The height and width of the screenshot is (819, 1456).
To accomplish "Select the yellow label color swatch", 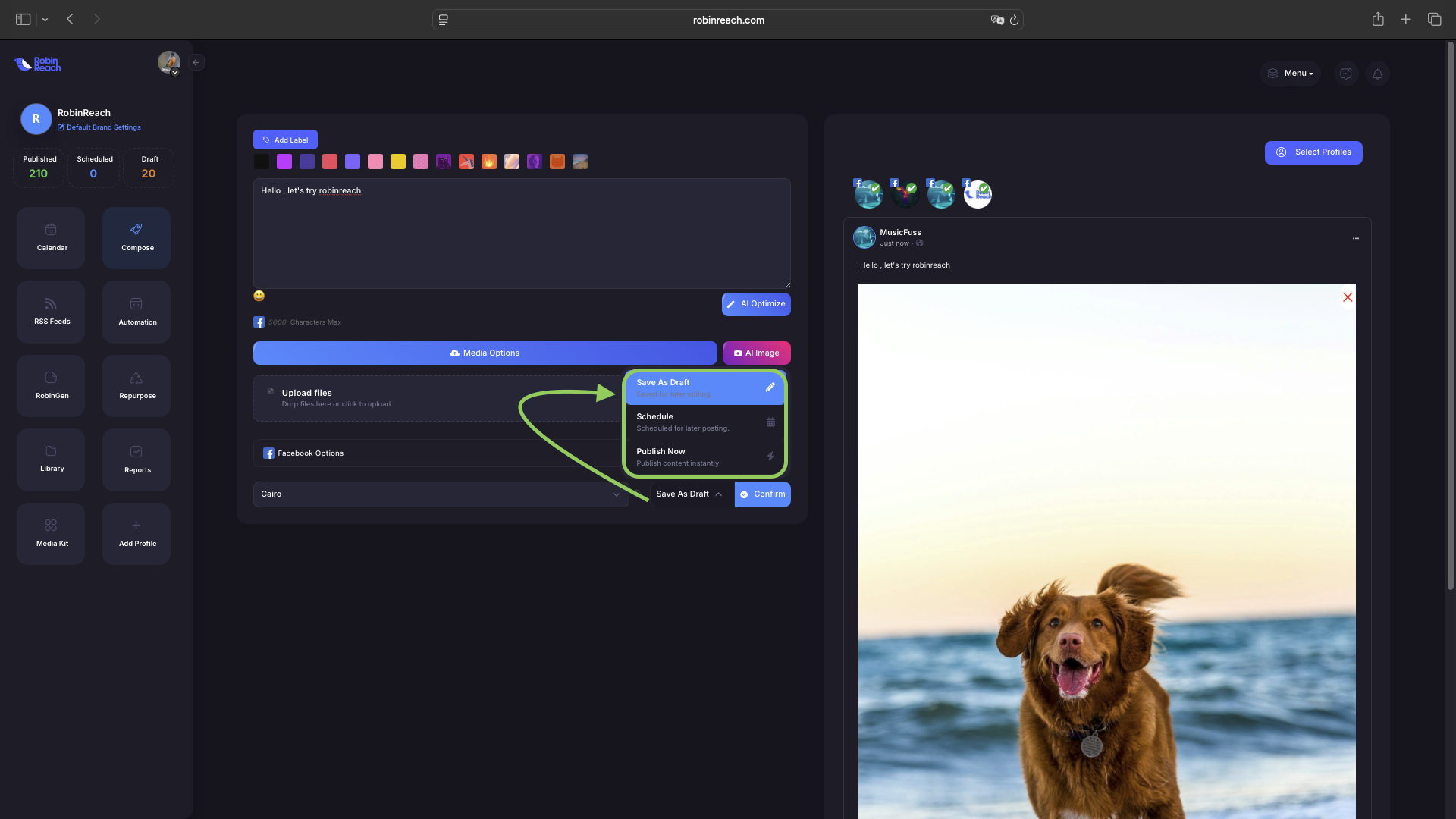I will coord(398,162).
